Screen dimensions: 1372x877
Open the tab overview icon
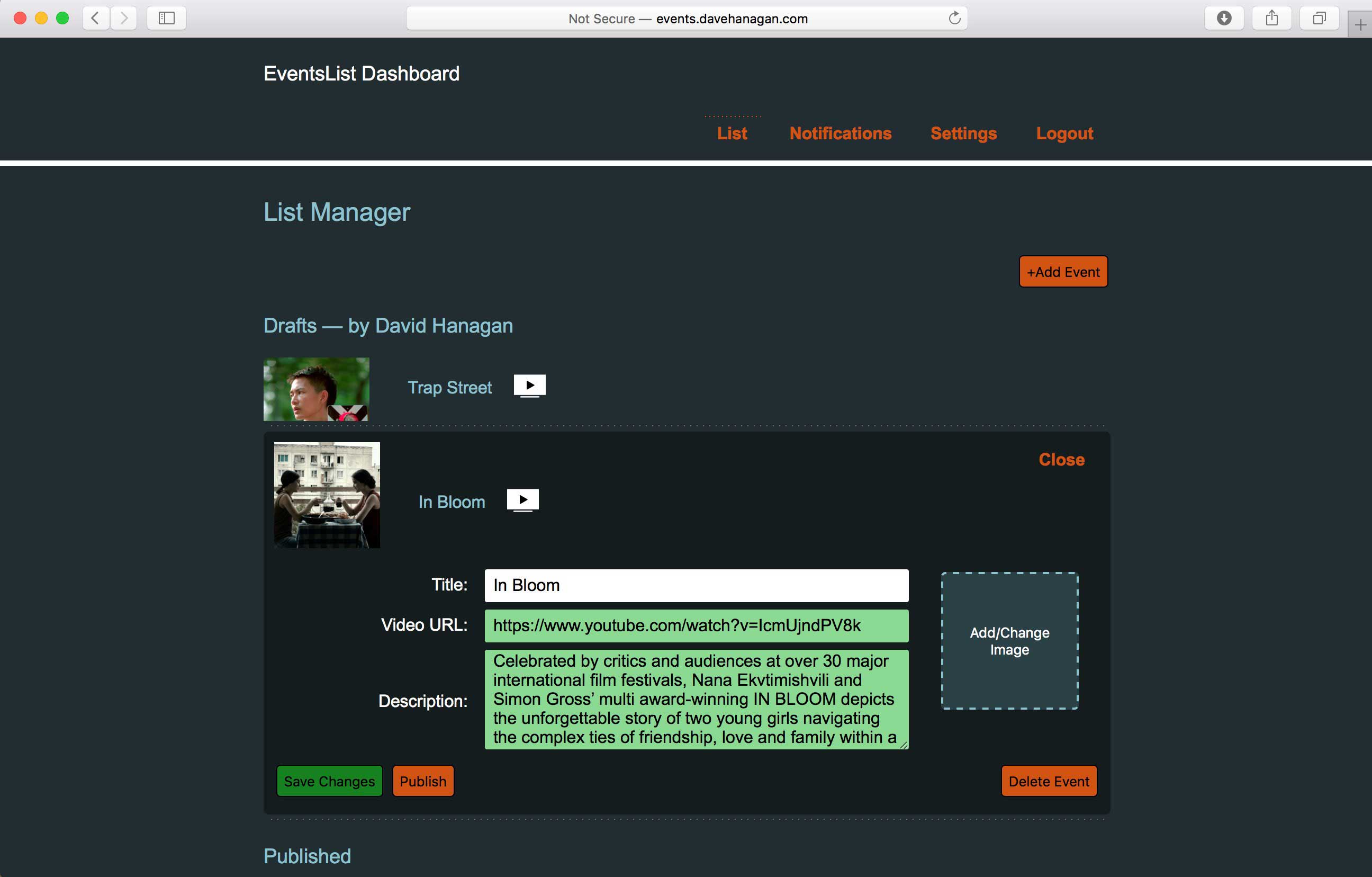click(1320, 17)
